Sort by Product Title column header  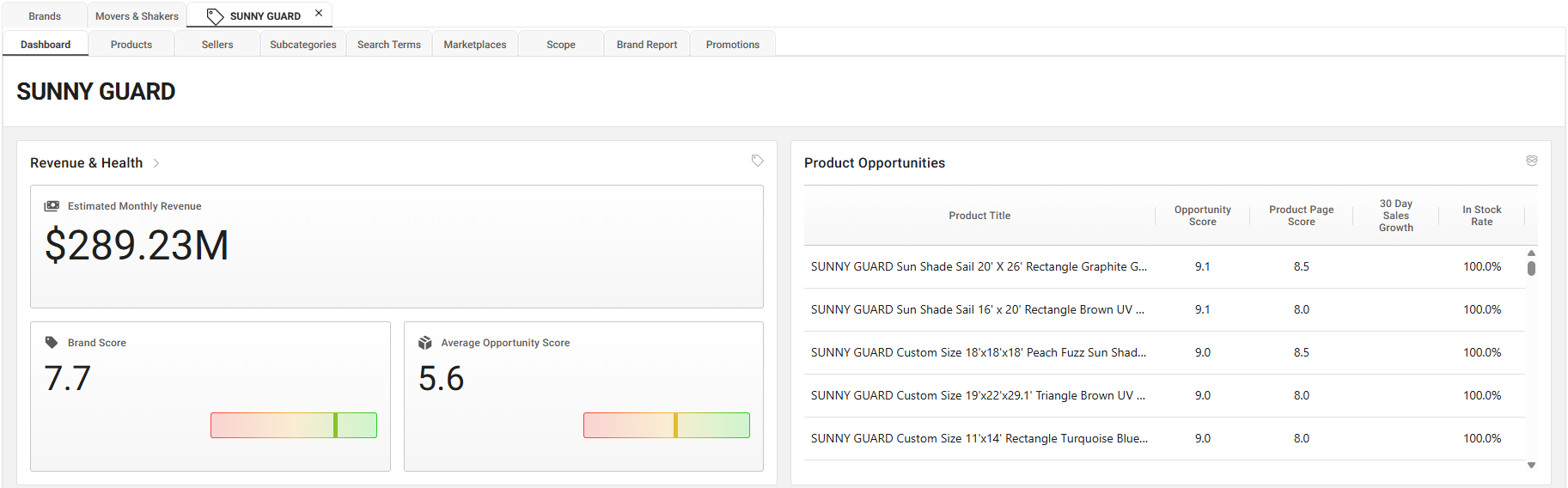pyautogui.click(x=979, y=216)
